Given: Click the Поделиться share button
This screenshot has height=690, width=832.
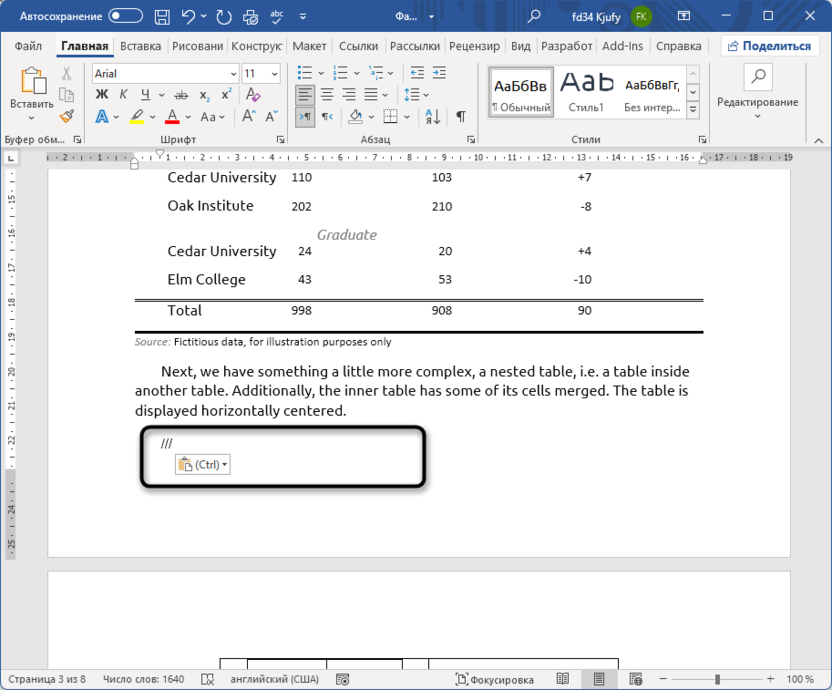Looking at the screenshot, I should tap(768, 46).
